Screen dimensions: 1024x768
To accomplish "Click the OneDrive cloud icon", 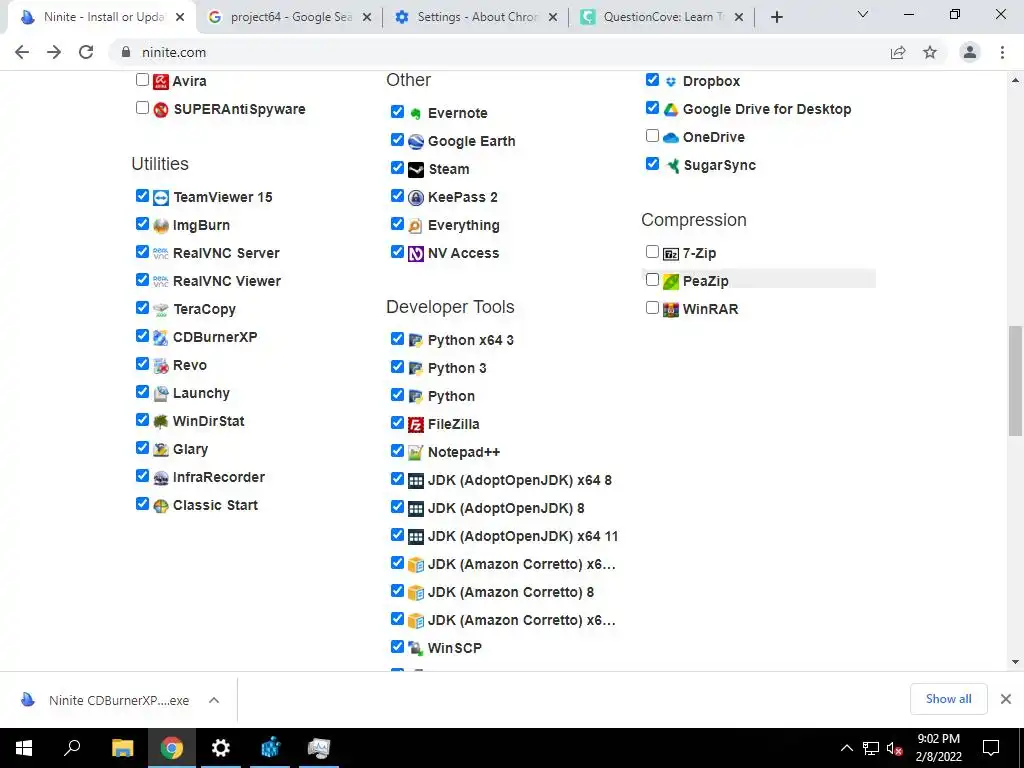I will 671,138.
